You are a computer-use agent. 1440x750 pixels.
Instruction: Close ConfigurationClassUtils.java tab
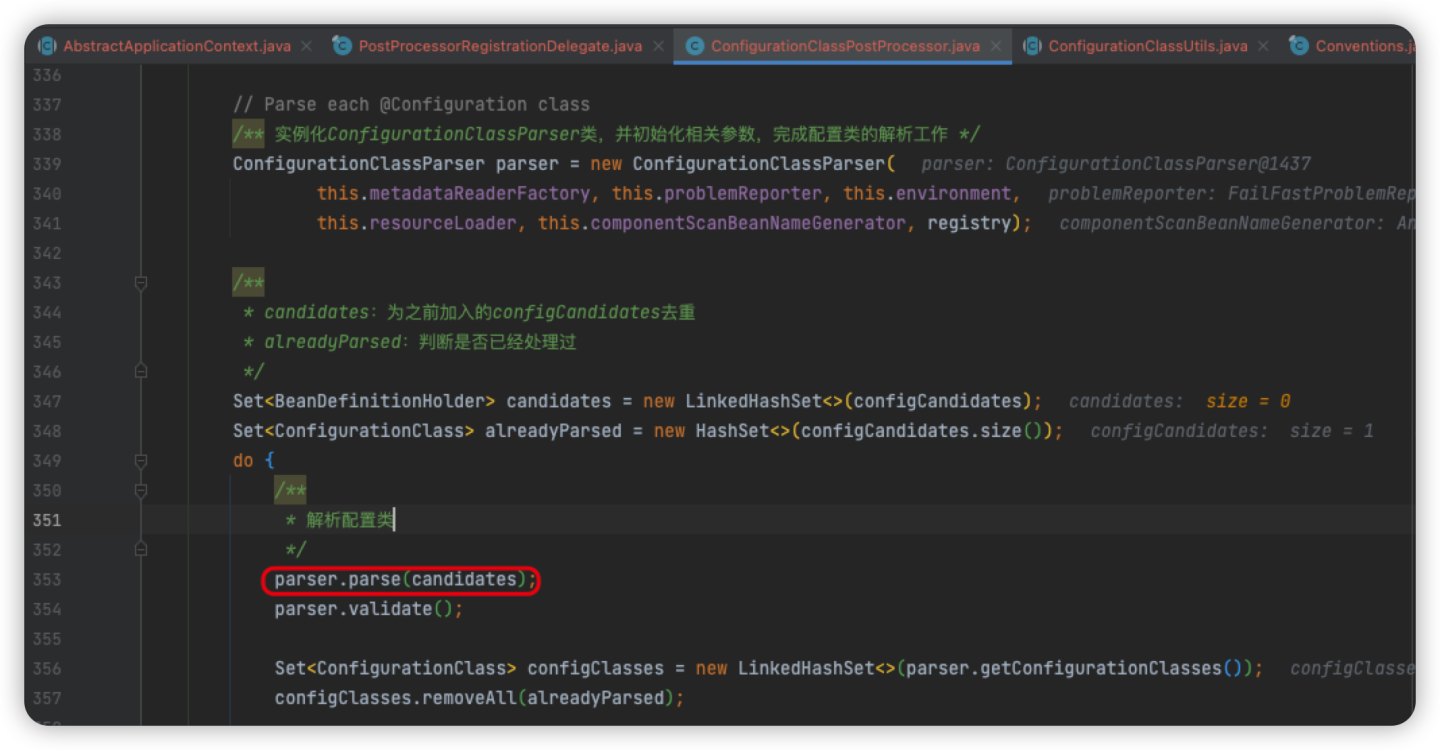pos(1263,46)
